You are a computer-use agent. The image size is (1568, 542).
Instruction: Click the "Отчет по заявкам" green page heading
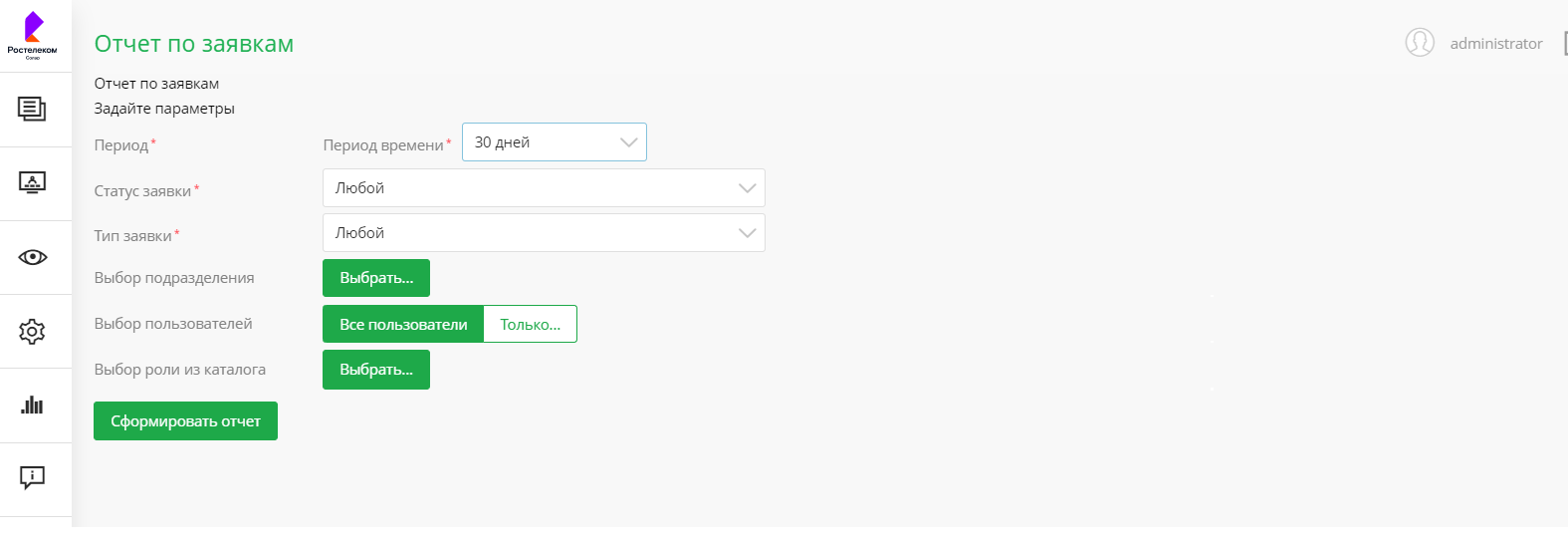tap(194, 44)
